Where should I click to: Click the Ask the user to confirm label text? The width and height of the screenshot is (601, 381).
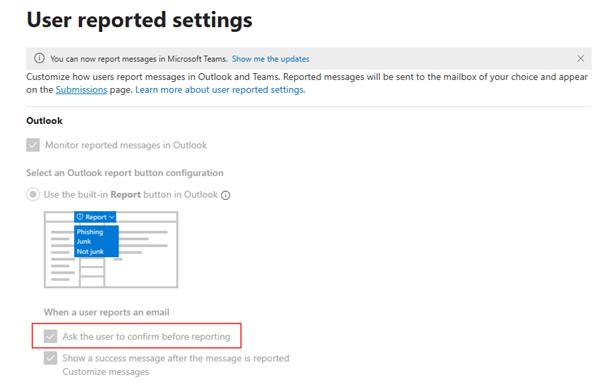146,337
